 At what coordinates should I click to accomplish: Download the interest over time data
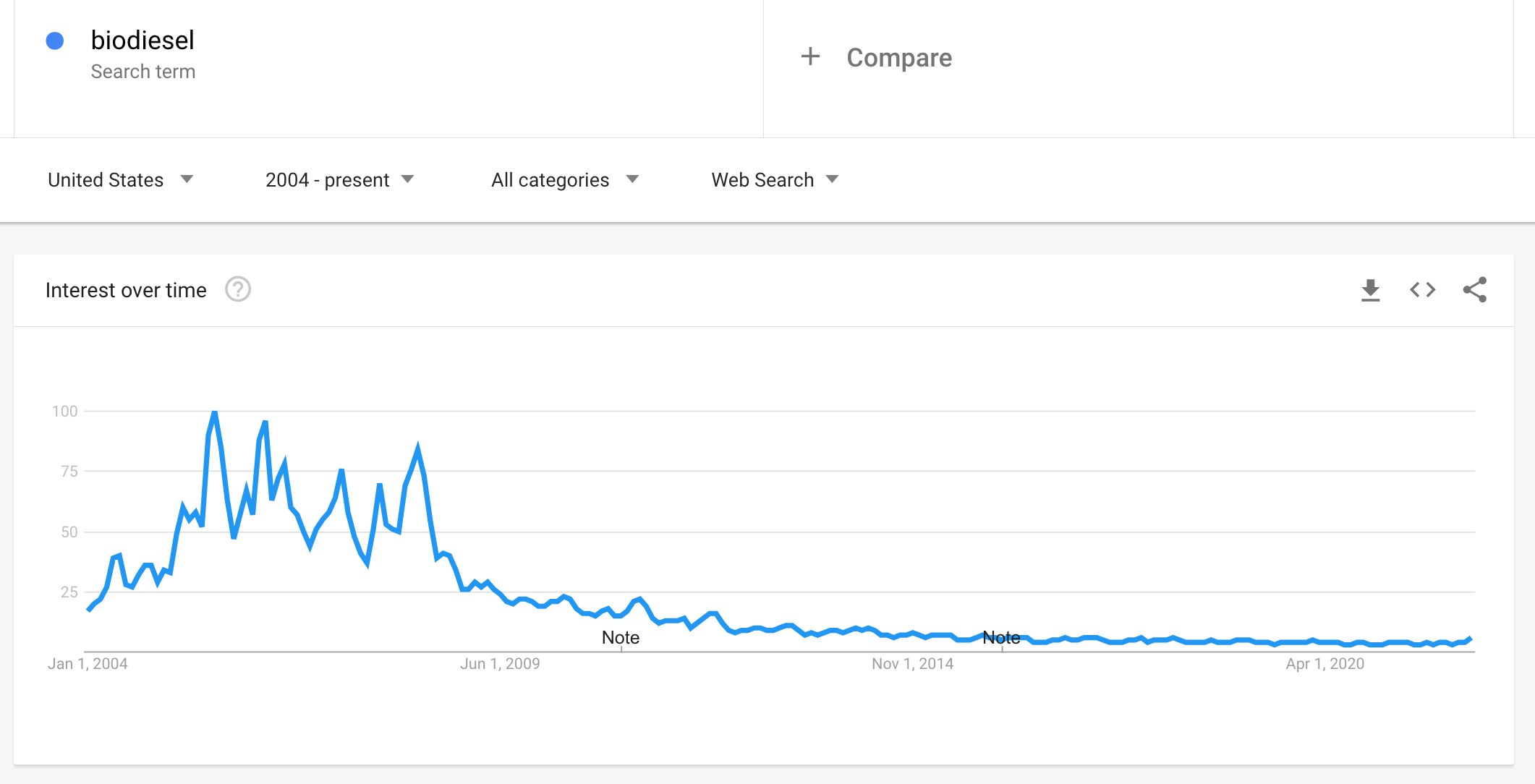[x=1370, y=290]
